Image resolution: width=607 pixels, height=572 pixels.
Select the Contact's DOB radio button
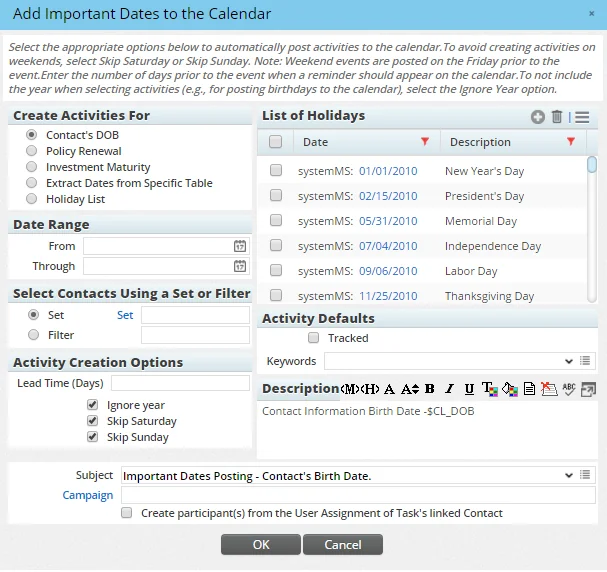31,135
